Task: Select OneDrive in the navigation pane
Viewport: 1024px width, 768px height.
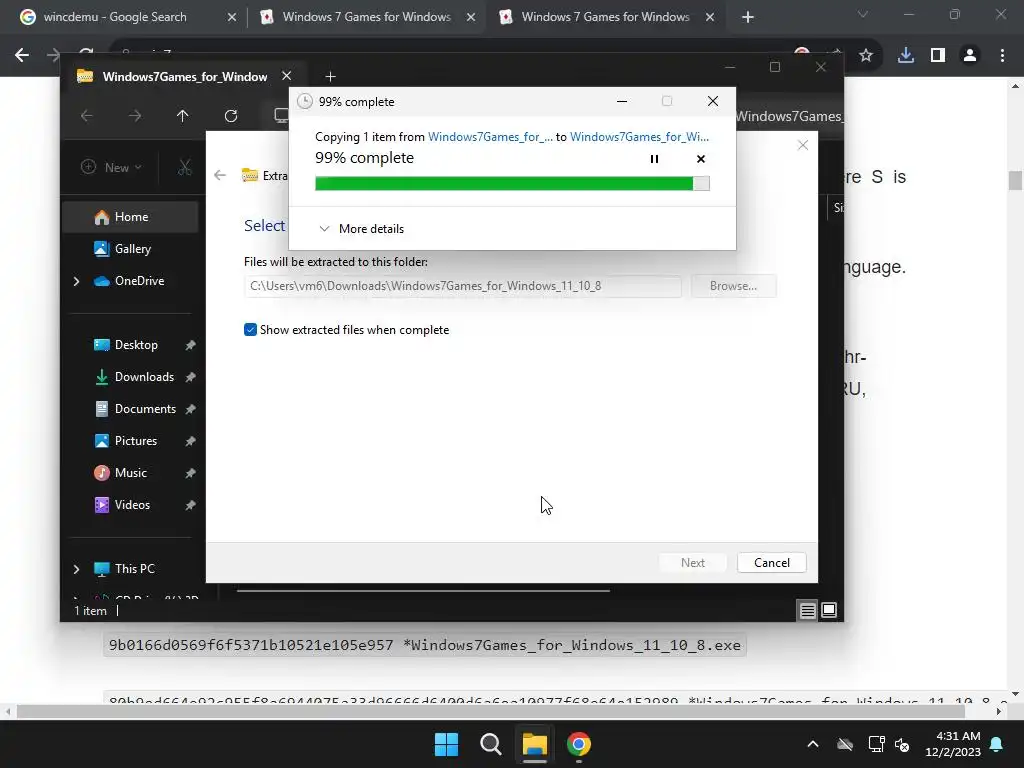Action: click(131, 281)
